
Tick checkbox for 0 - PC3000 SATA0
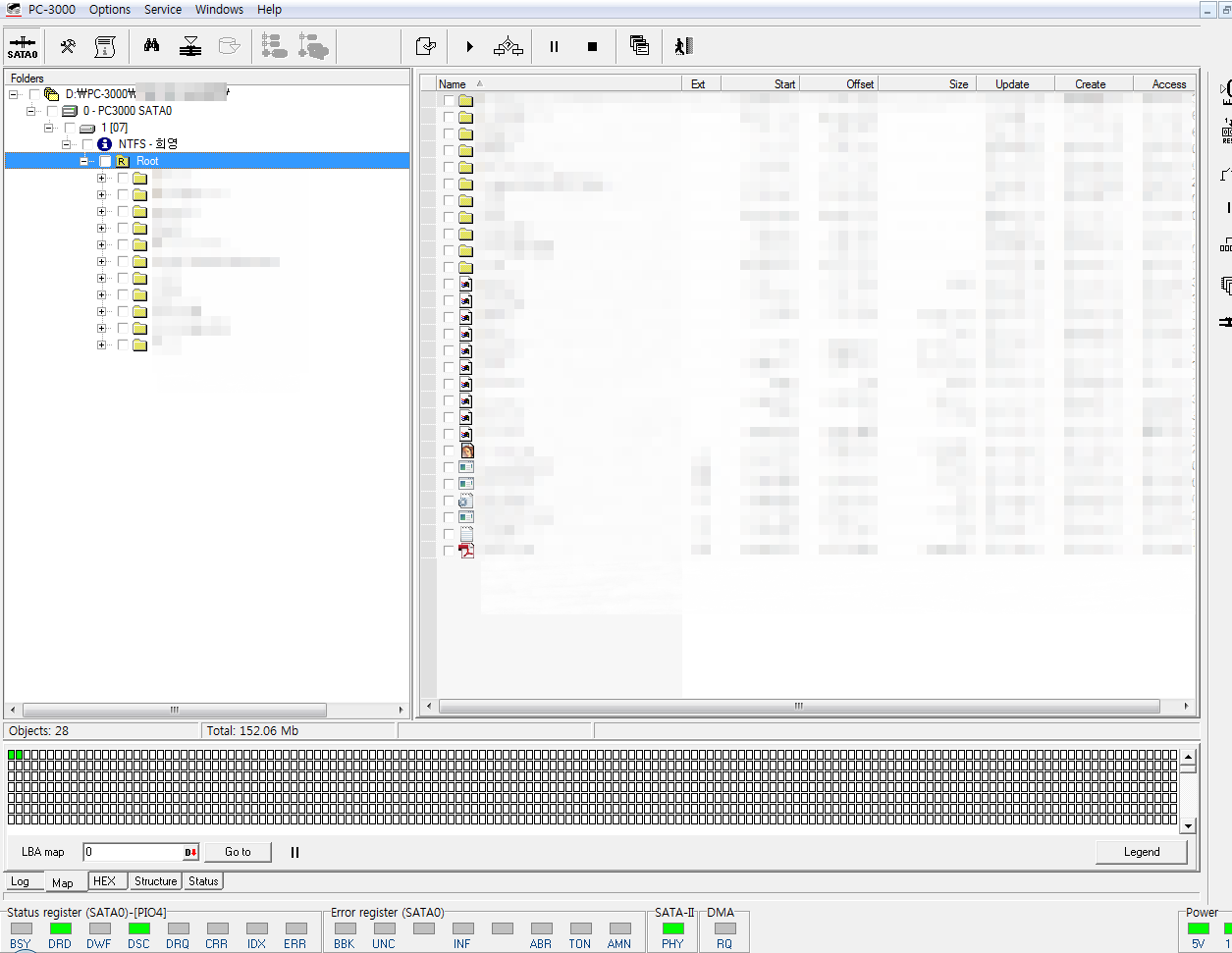[52, 111]
